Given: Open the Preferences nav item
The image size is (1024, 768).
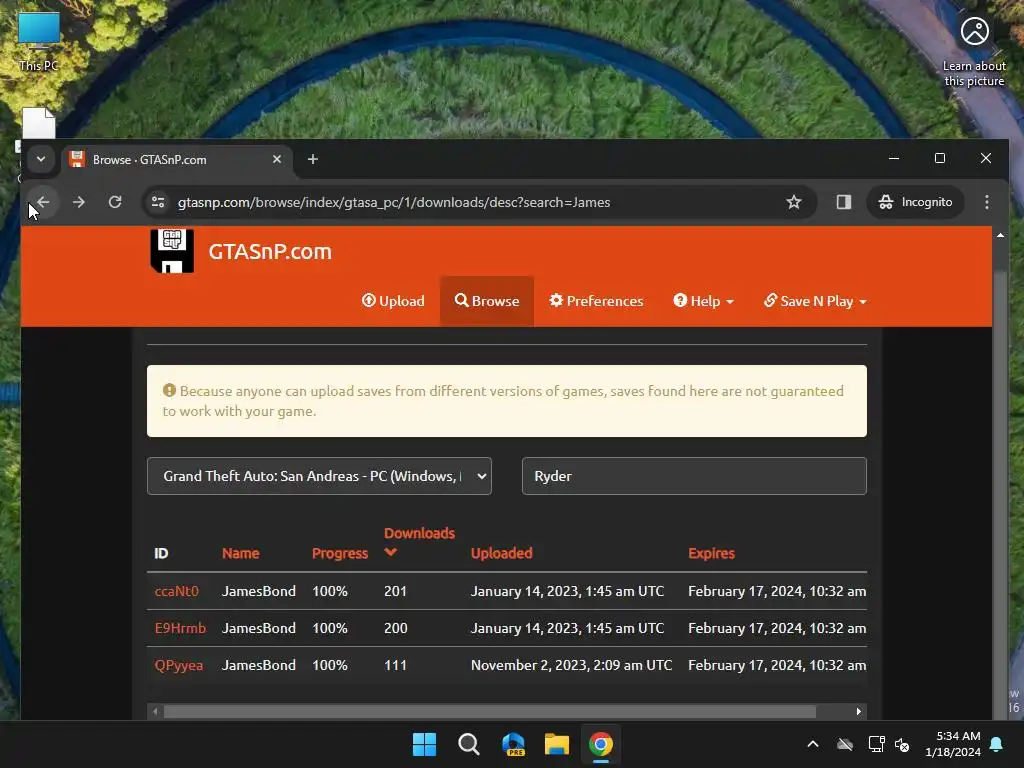Looking at the screenshot, I should [x=596, y=301].
